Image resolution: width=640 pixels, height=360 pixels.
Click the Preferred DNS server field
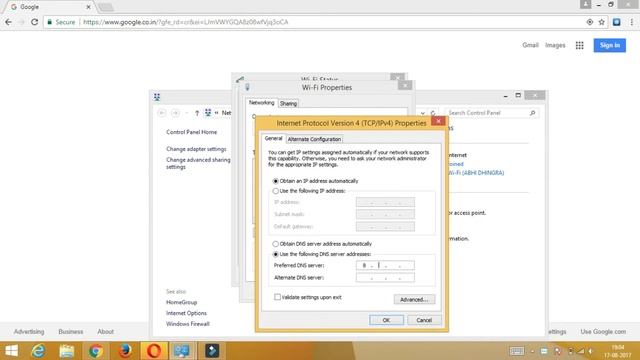point(385,265)
